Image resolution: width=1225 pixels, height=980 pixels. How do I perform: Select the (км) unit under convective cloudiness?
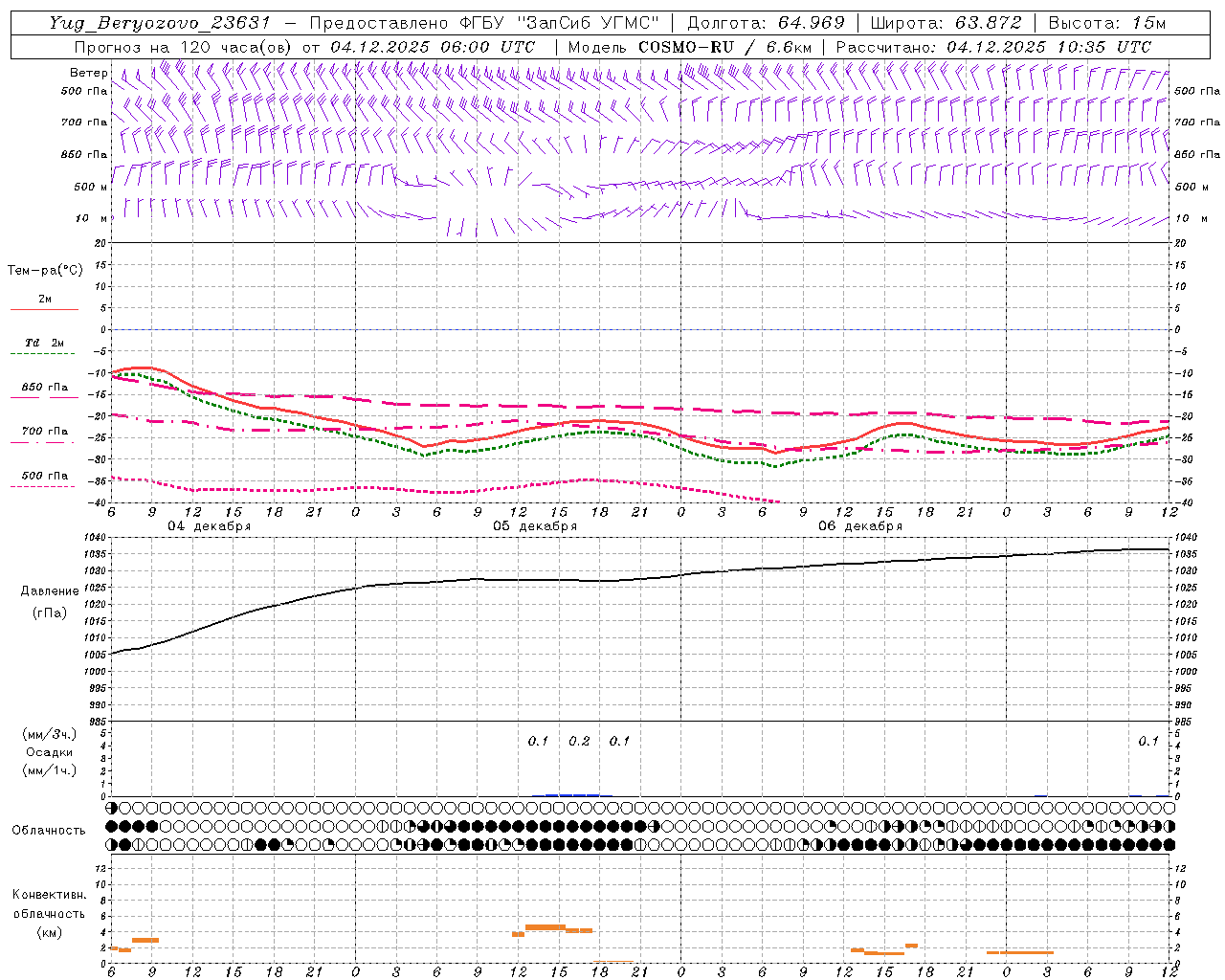(50, 932)
